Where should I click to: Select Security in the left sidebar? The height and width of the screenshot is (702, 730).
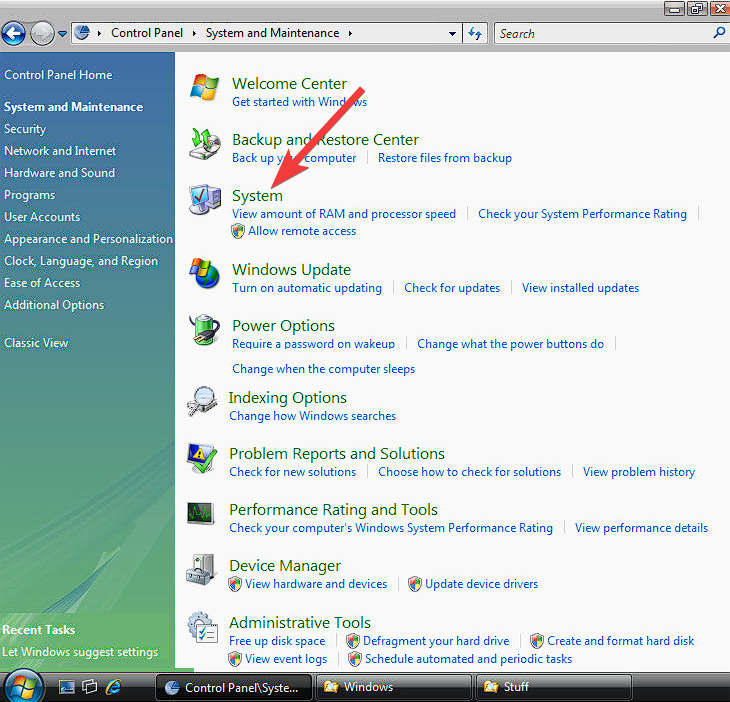click(x=25, y=129)
